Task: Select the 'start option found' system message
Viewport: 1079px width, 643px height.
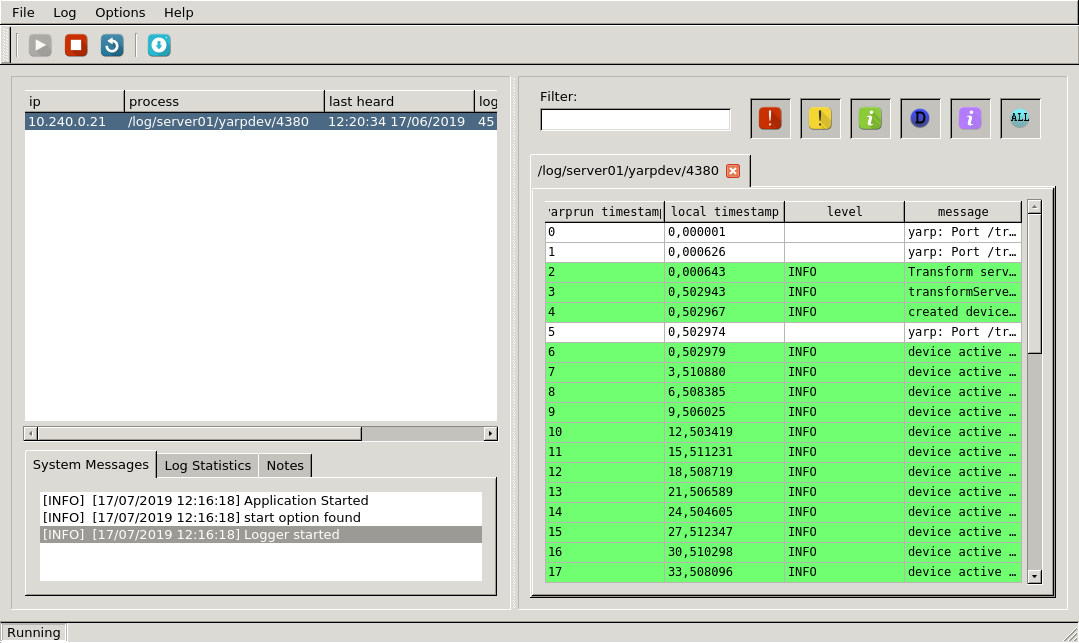Action: coord(261,518)
